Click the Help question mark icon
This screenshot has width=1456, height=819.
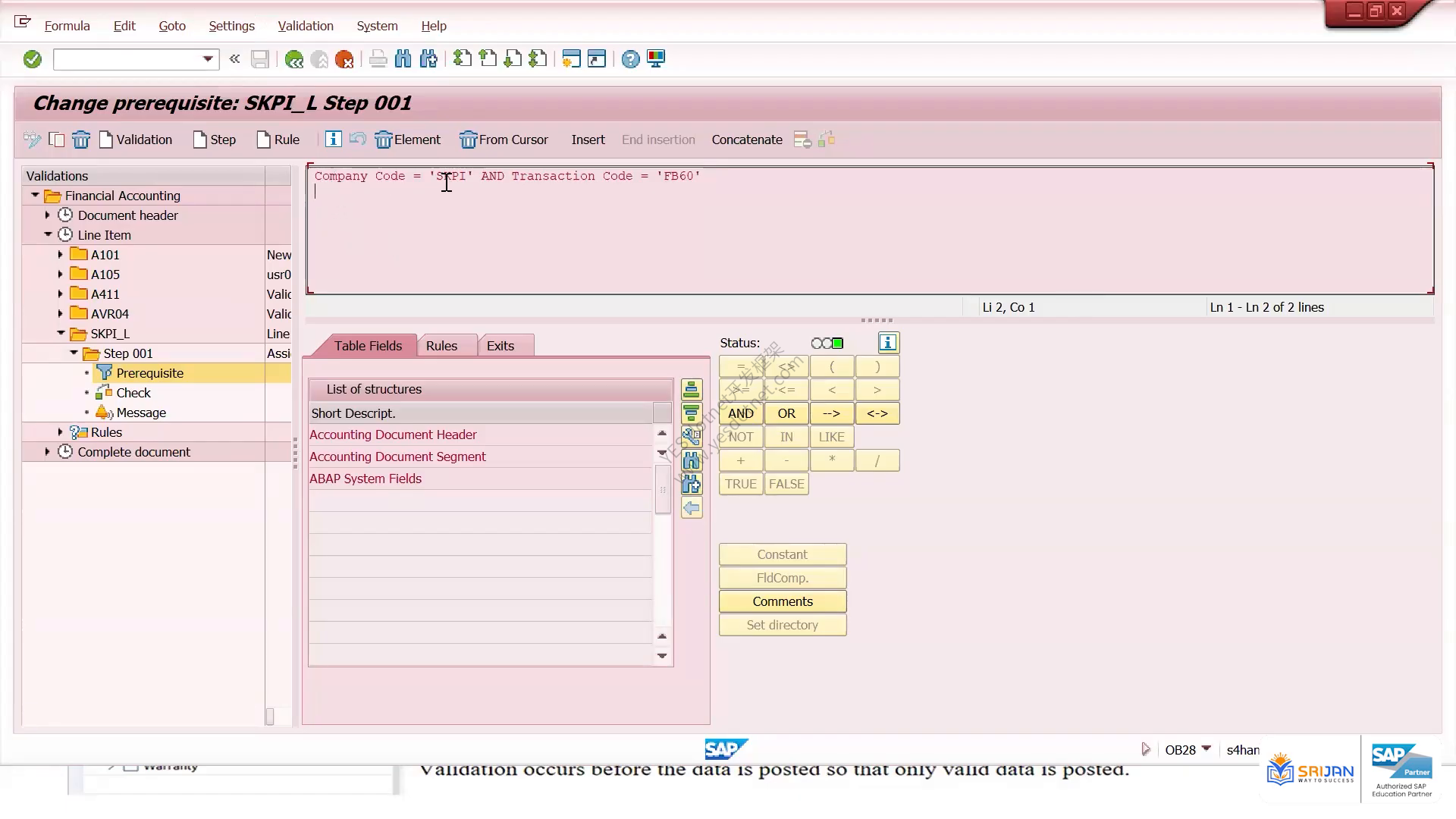tap(630, 59)
